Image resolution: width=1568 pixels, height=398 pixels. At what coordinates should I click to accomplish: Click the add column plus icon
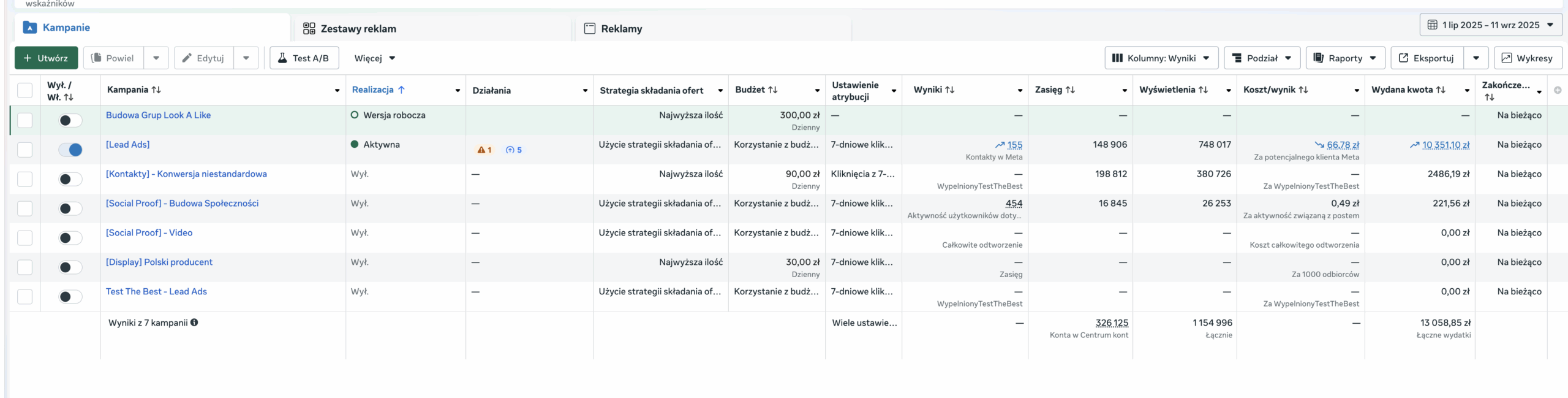click(x=1558, y=90)
